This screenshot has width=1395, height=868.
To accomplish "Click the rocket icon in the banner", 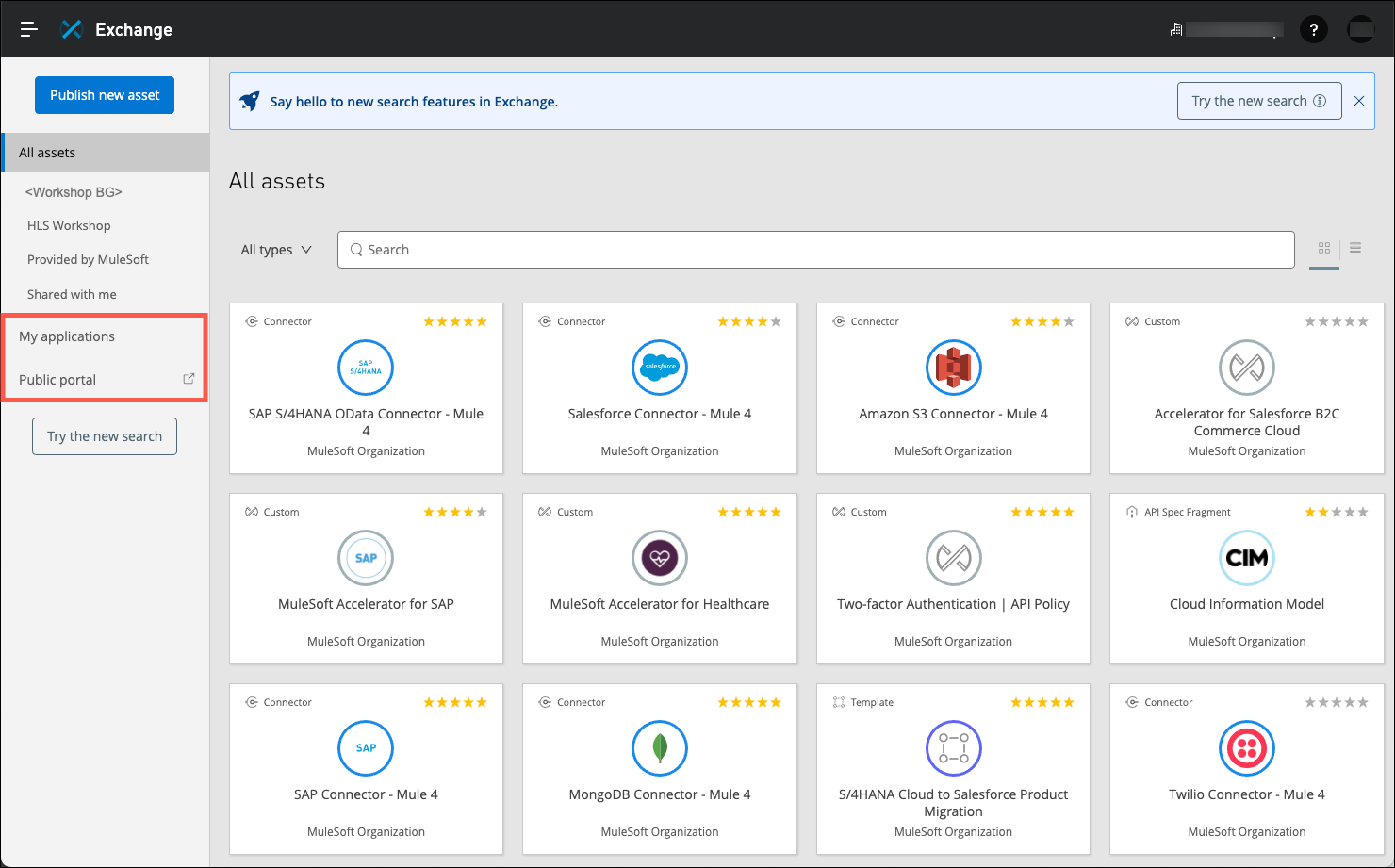I will click(x=250, y=101).
